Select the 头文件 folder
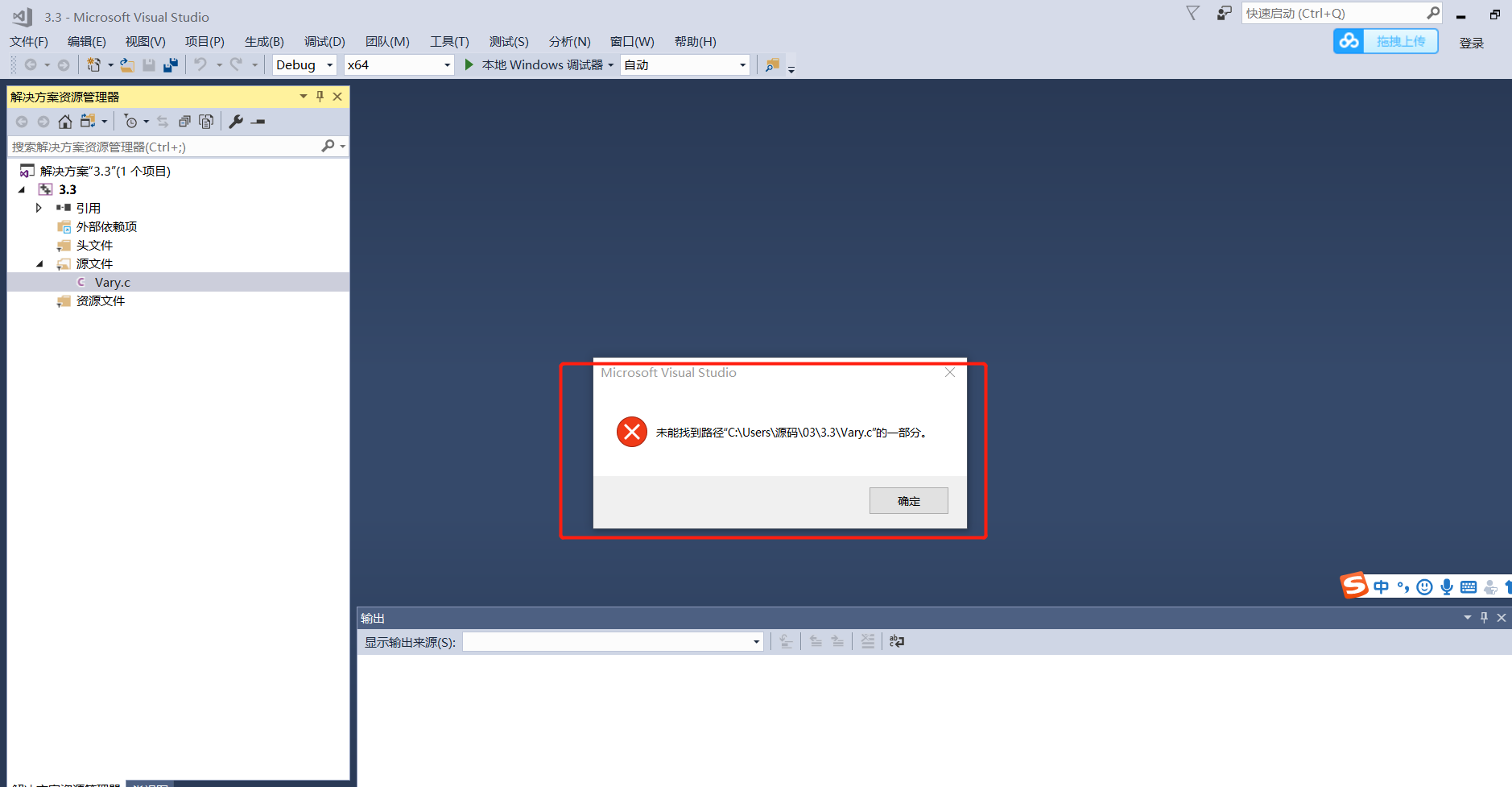The image size is (1512, 787). click(x=94, y=245)
